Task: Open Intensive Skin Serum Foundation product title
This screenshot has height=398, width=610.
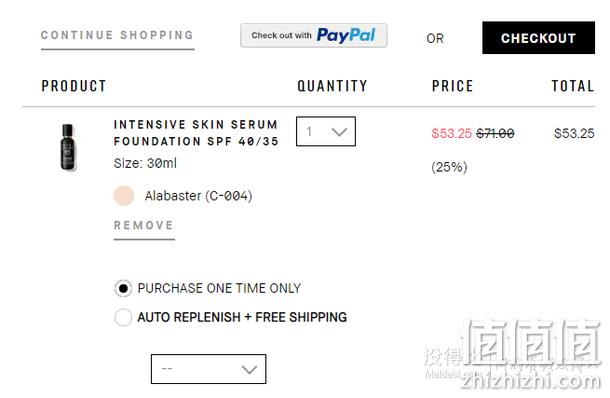Action: point(196,133)
